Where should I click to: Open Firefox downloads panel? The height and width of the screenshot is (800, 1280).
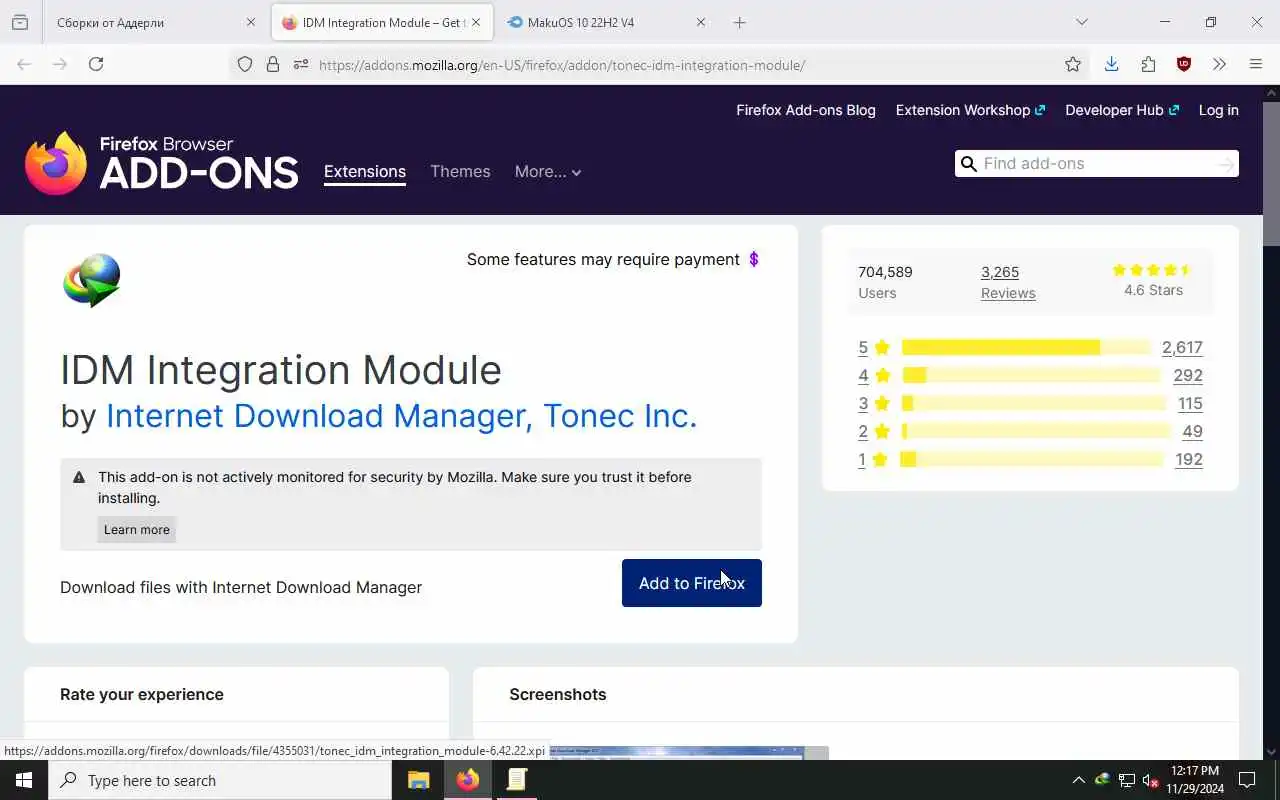(x=1111, y=64)
